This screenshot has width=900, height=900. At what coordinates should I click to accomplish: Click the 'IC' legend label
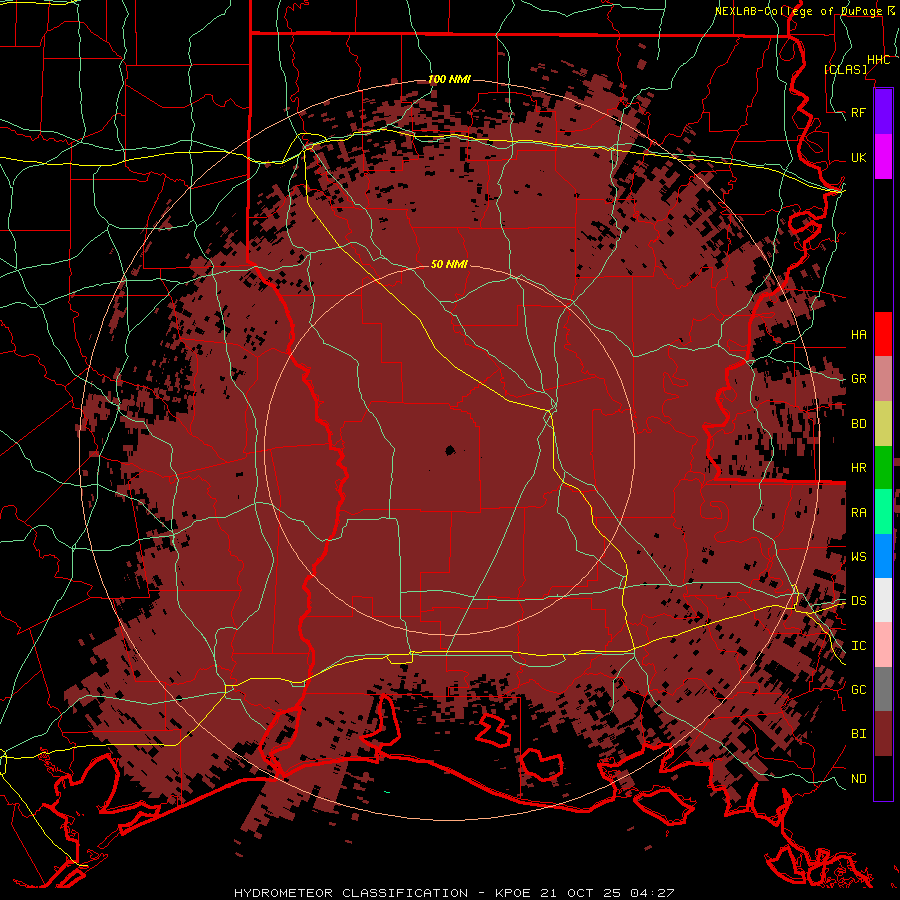(858, 646)
